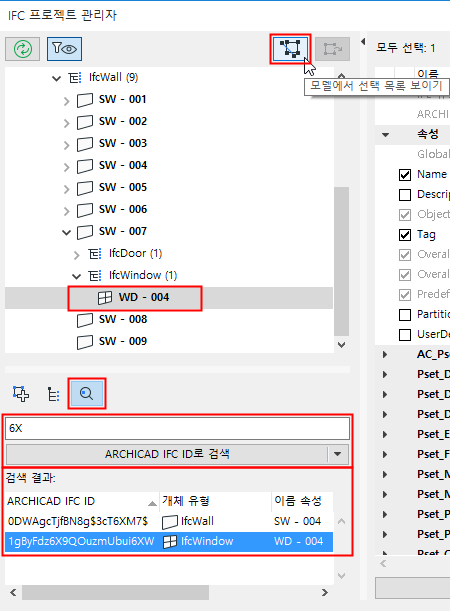The width and height of the screenshot is (450, 611).
Task: Select the IfcWindow WD - 004 search result row
Action: point(169,542)
